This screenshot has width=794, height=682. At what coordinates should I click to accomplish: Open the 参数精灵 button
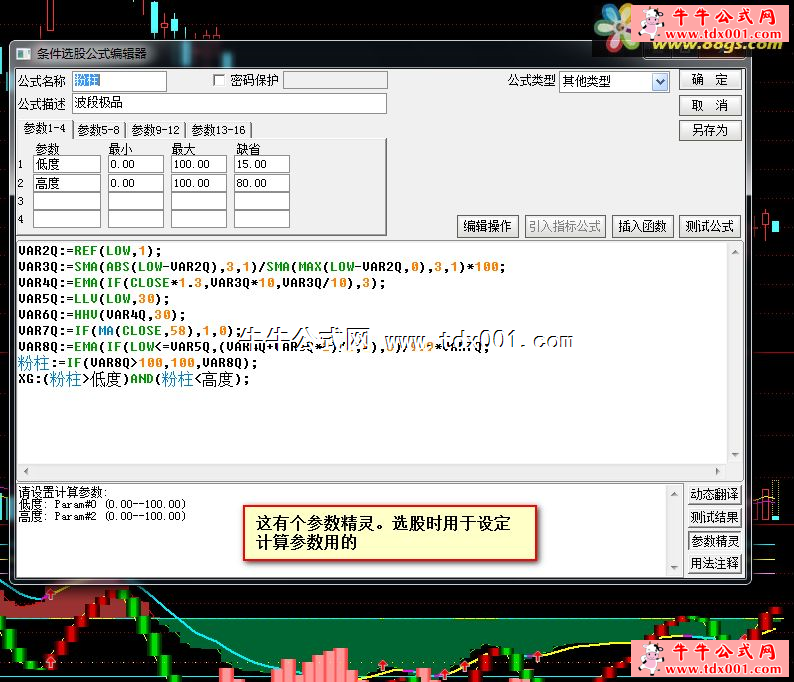tap(714, 541)
